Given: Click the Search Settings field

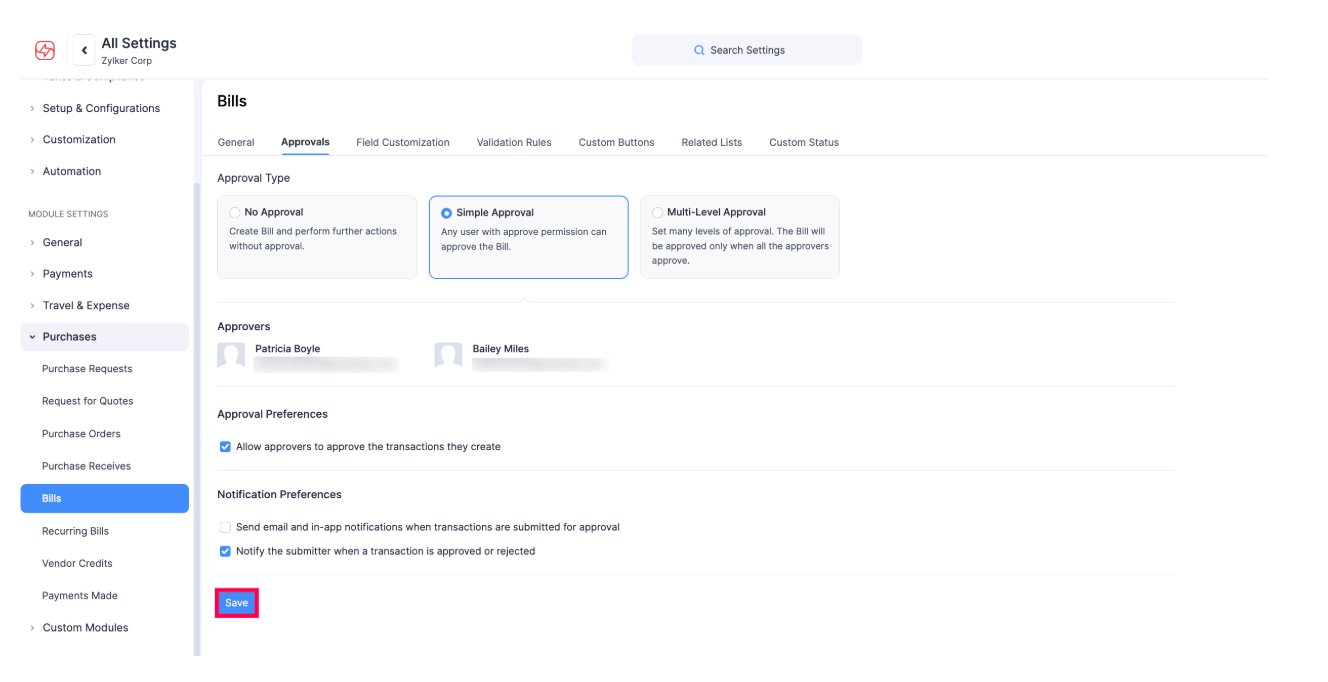Looking at the screenshot, I should 747,50.
